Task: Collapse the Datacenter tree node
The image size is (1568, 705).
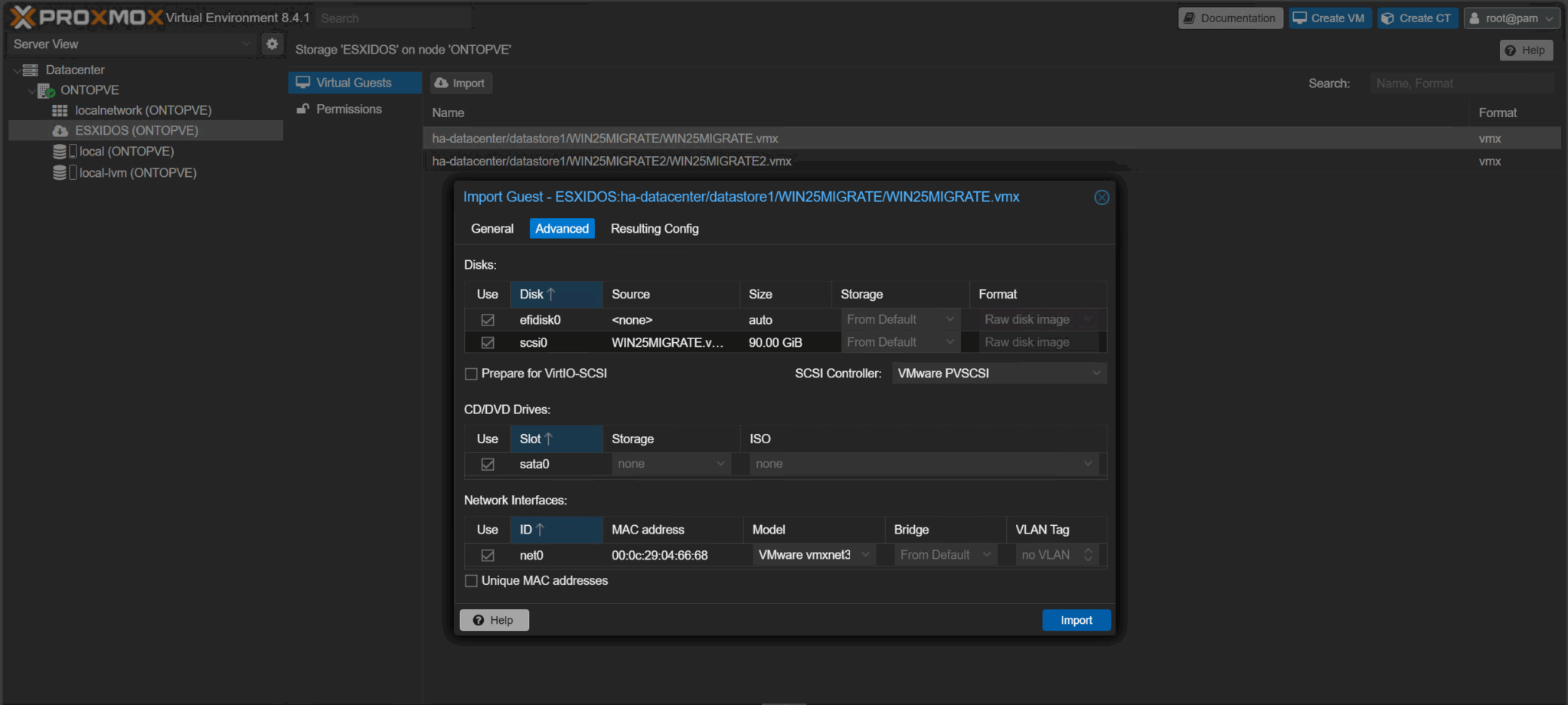Action: [x=17, y=70]
